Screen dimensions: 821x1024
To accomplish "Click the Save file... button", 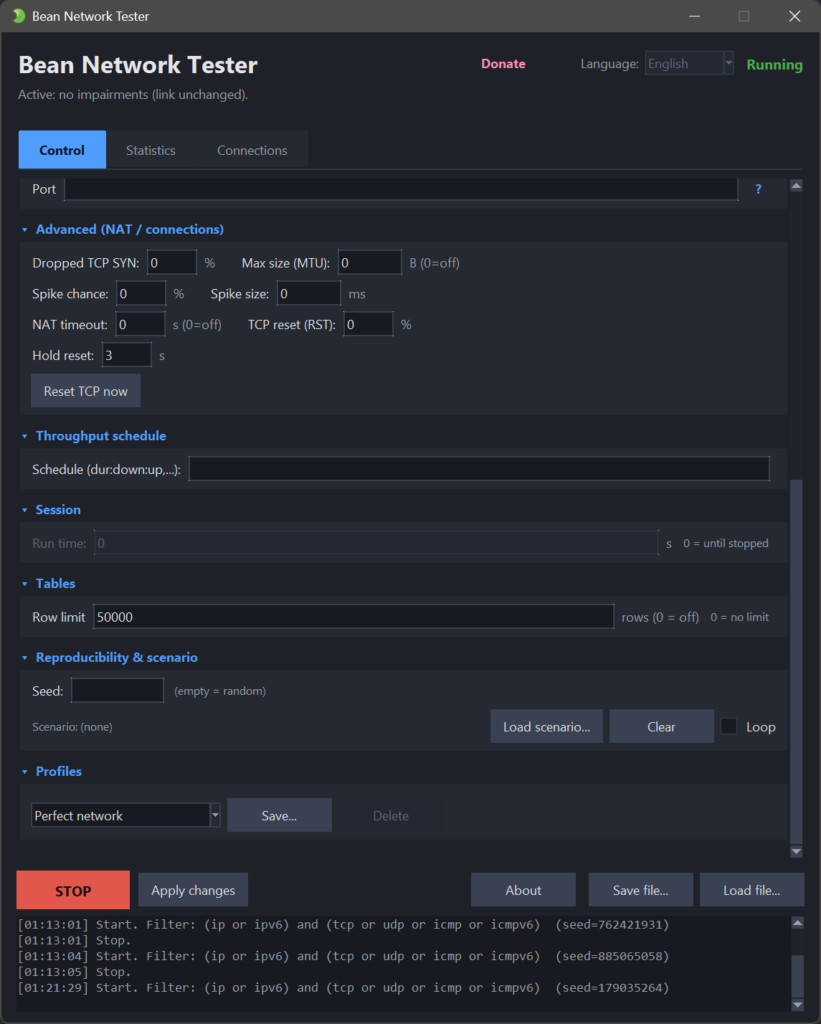I will (x=641, y=890).
